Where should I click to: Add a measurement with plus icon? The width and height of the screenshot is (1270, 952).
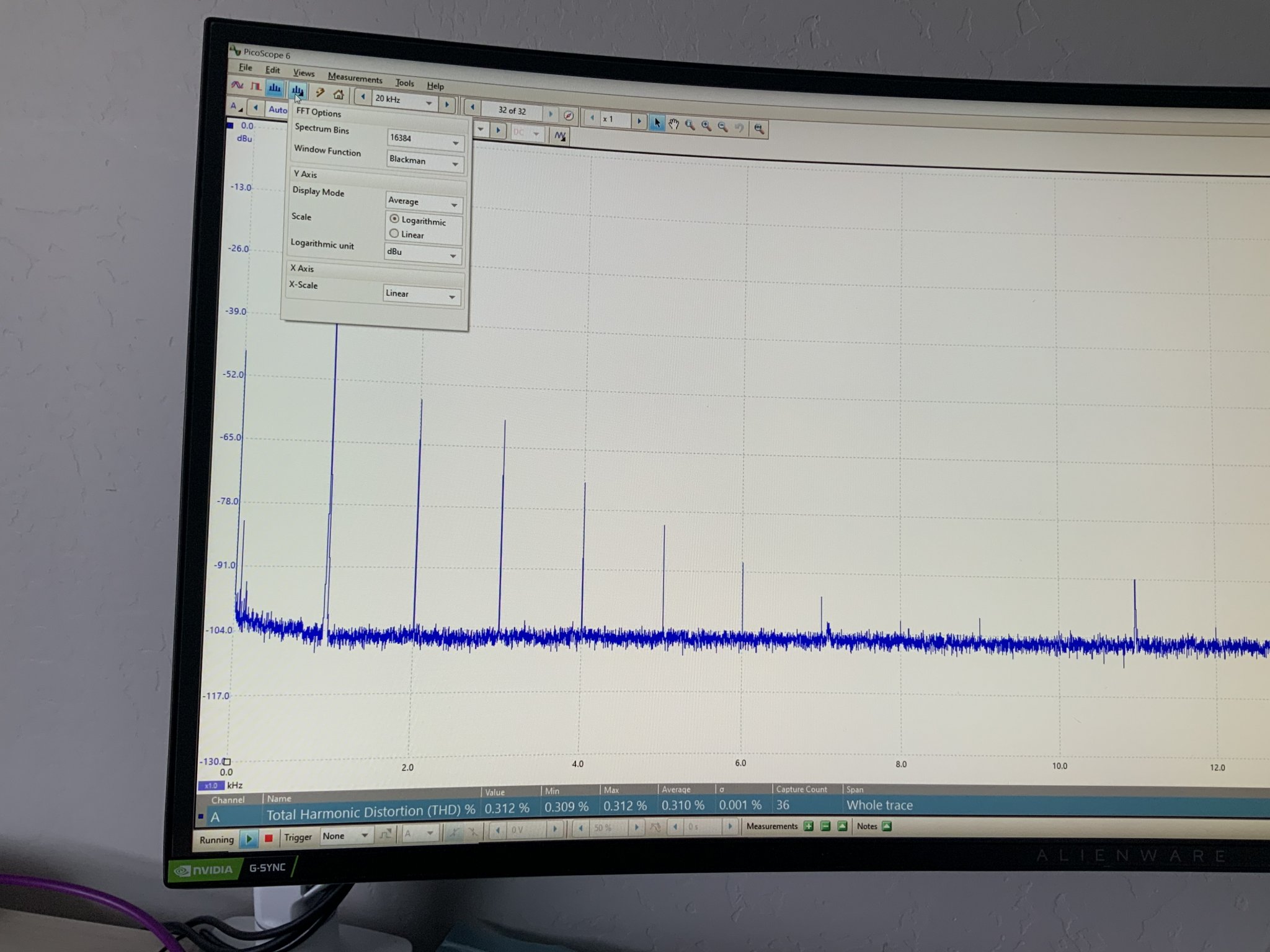click(808, 826)
